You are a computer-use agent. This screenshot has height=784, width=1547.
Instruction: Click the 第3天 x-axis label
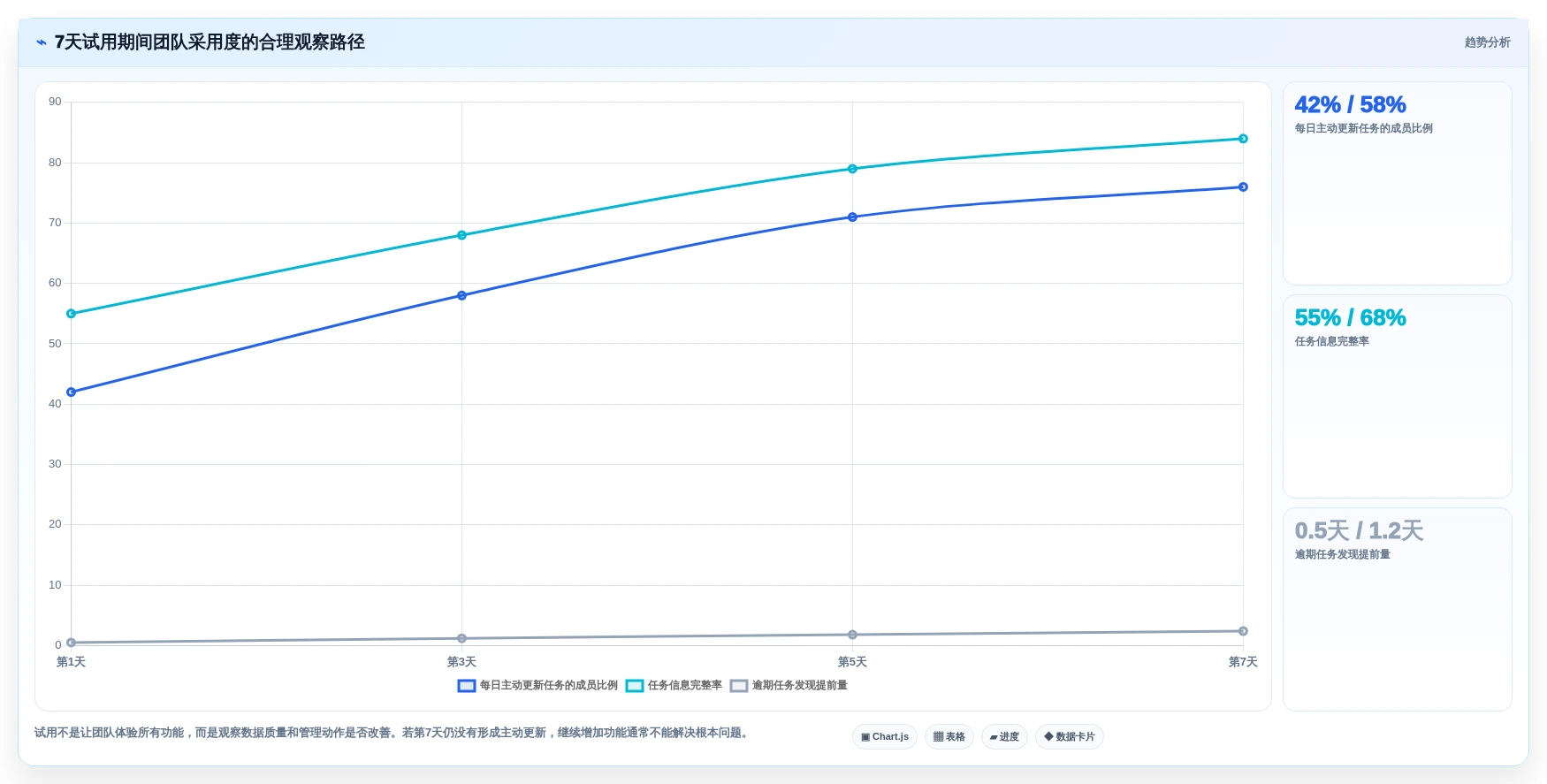pyautogui.click(x=461, y=662)
